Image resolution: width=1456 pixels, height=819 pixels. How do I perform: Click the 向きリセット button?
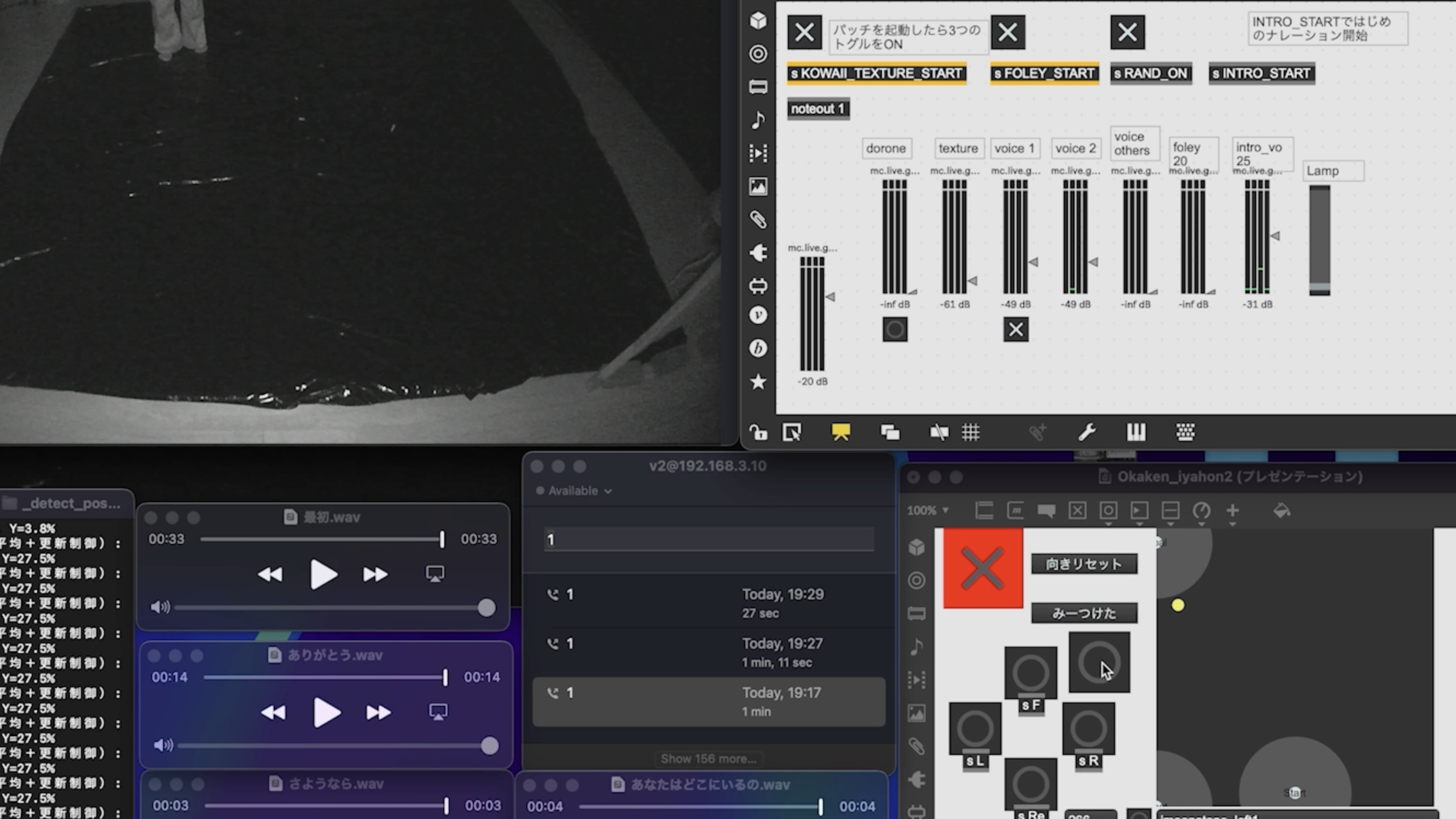click(1083, 564)
